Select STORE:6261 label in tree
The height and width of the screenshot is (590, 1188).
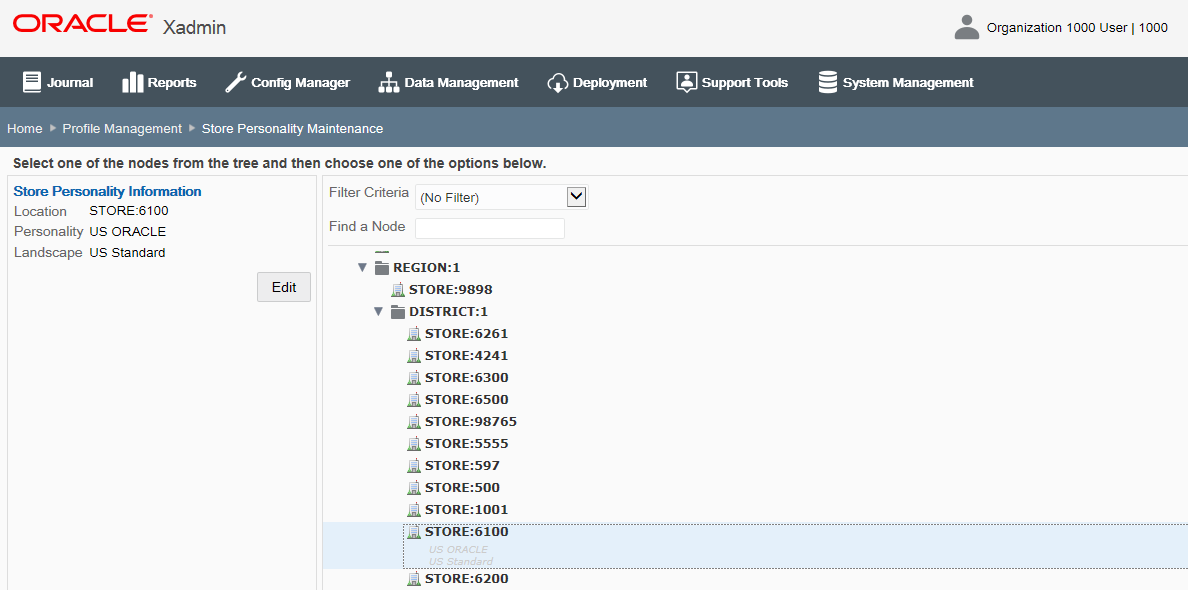467,333
